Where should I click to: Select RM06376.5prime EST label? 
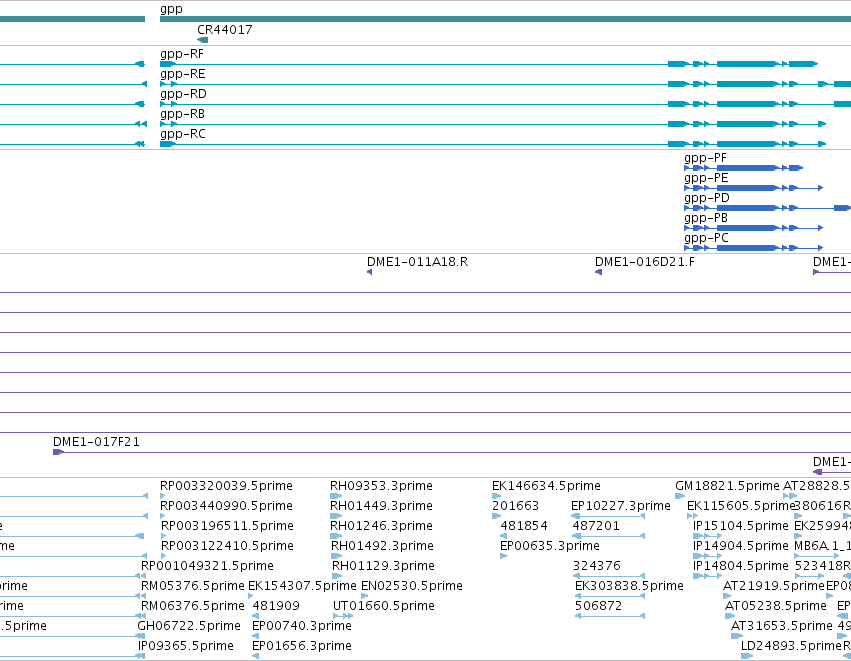point(193,606)
